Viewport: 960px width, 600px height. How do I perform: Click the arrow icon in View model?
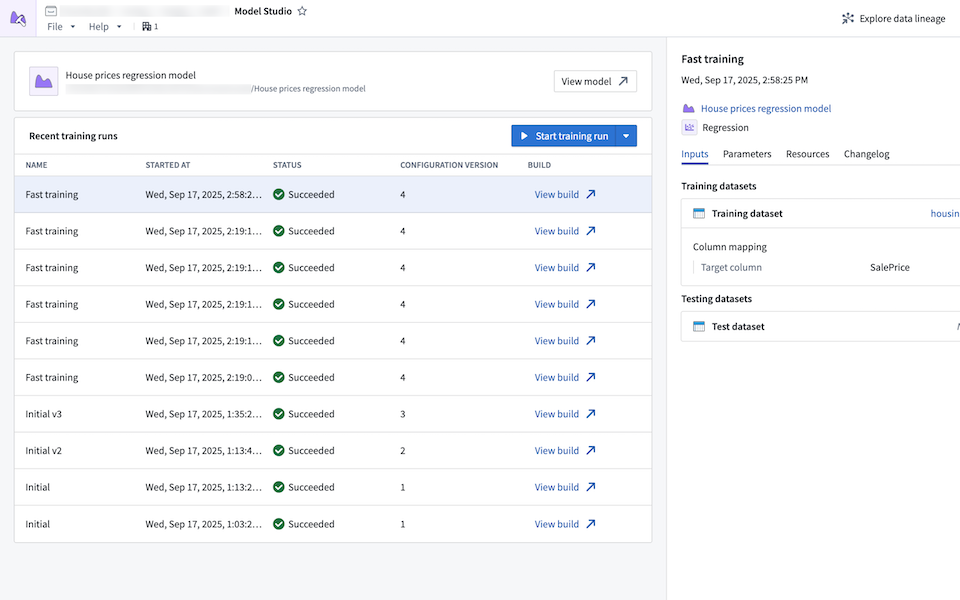[x=623, y=81]
